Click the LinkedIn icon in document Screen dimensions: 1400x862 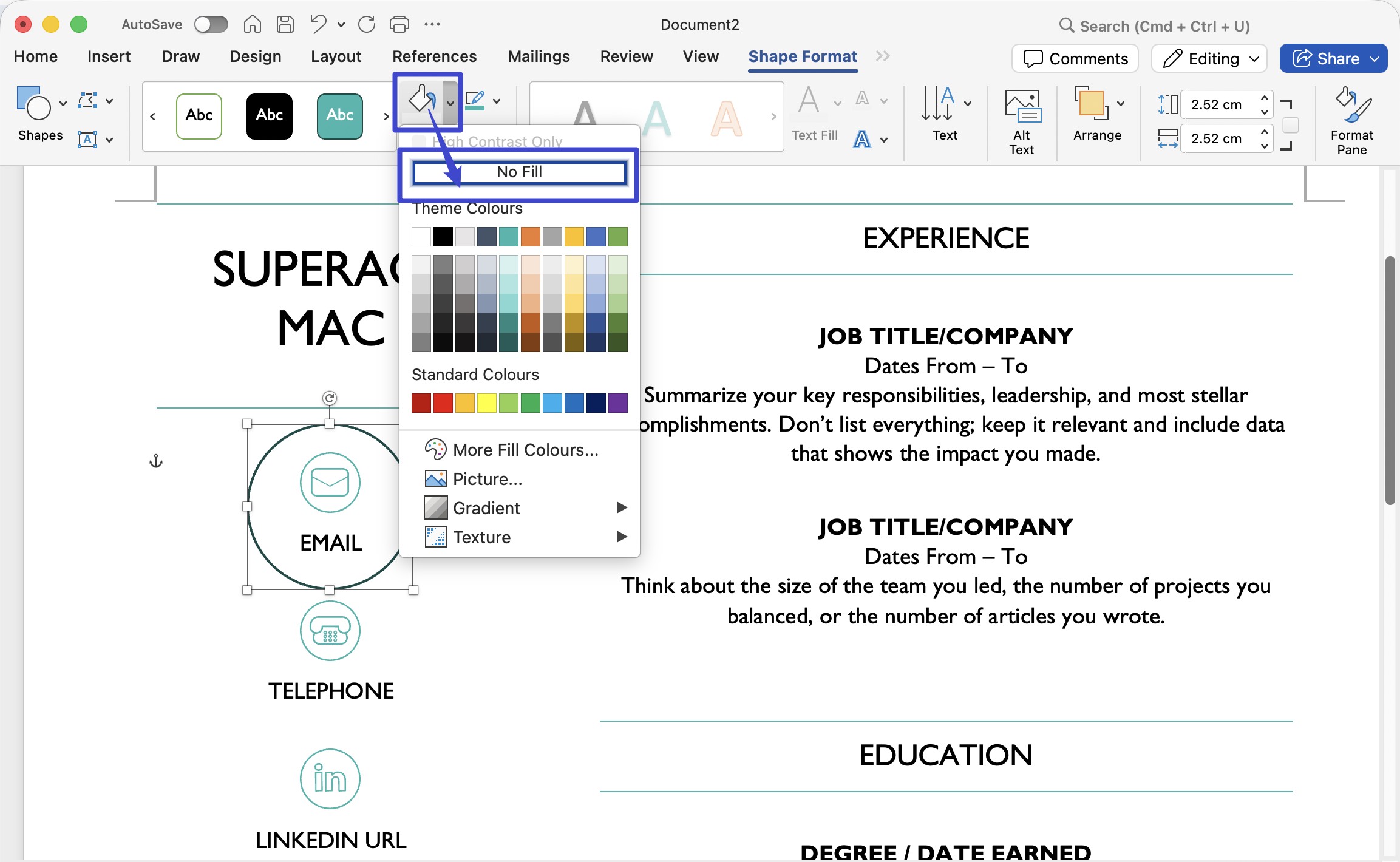click(330, 779)
